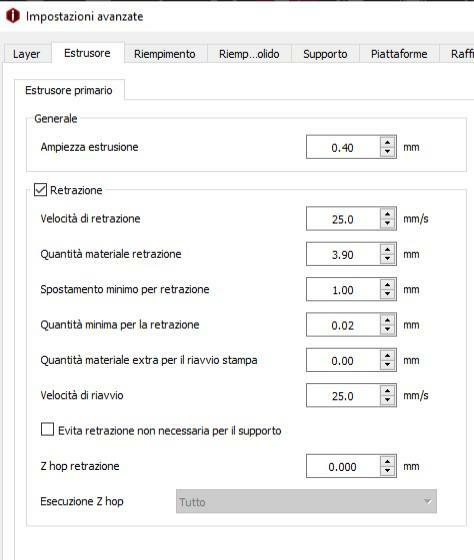
Task: Open the Piattaforme tab
Action: (x=399, y=54)
